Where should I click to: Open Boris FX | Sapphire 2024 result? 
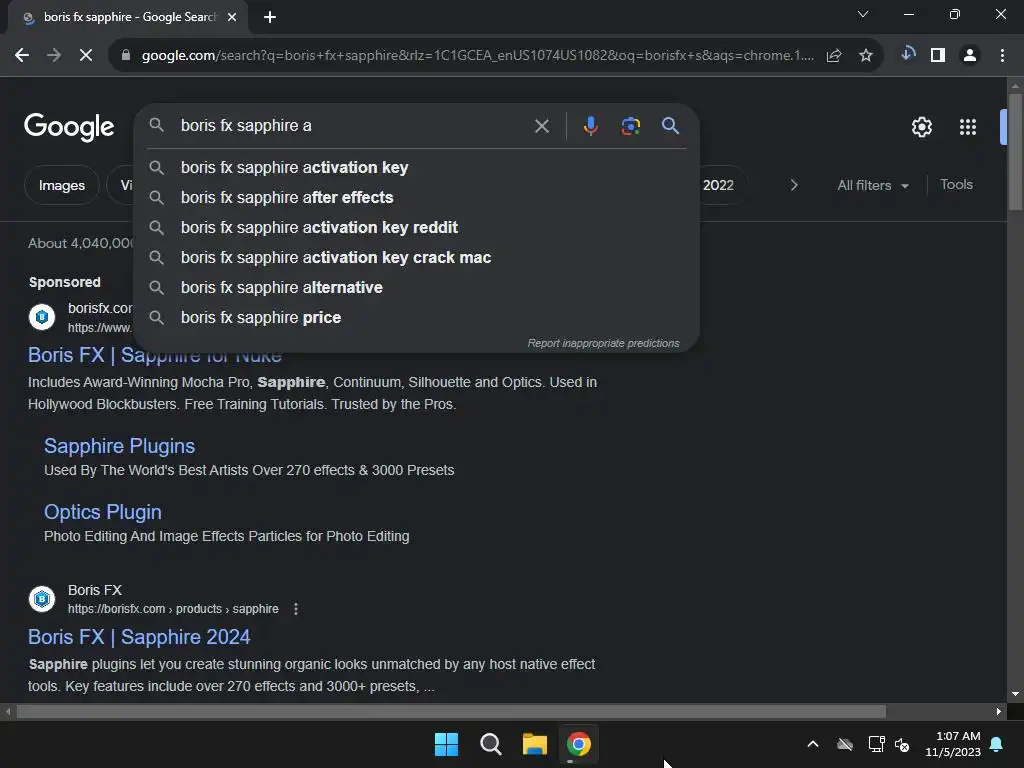pos(139,637)
